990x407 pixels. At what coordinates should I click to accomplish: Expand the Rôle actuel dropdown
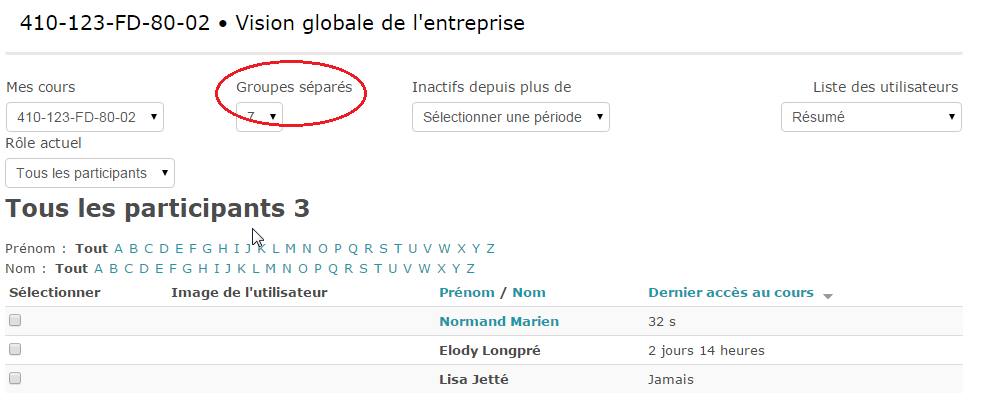coord(90,173)
